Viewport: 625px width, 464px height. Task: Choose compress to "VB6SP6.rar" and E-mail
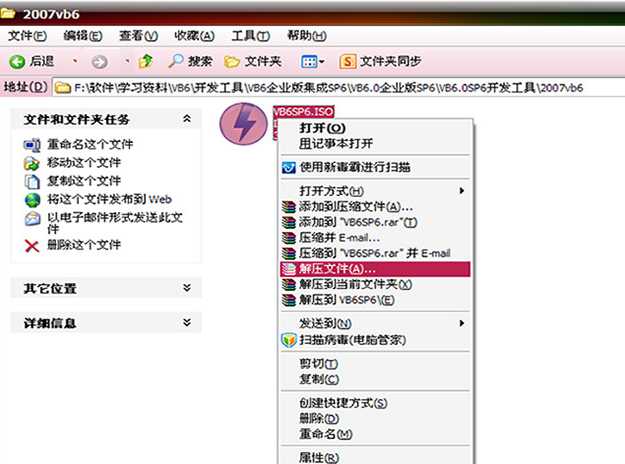click(375, 253)
